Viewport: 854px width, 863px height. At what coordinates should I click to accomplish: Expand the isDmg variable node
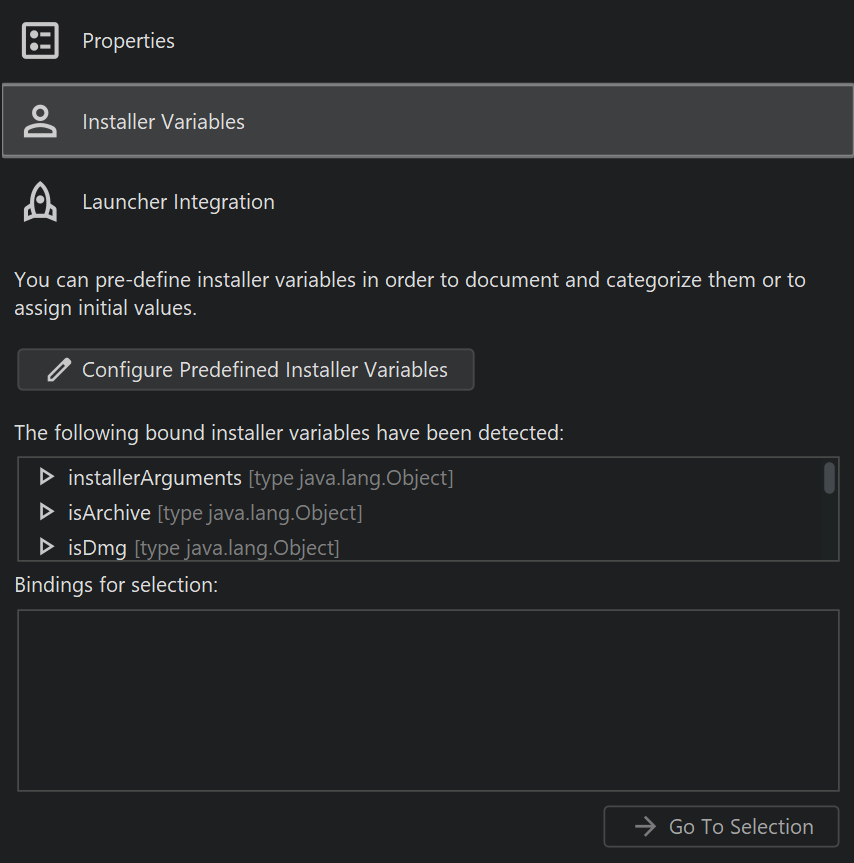coord(45,547)
